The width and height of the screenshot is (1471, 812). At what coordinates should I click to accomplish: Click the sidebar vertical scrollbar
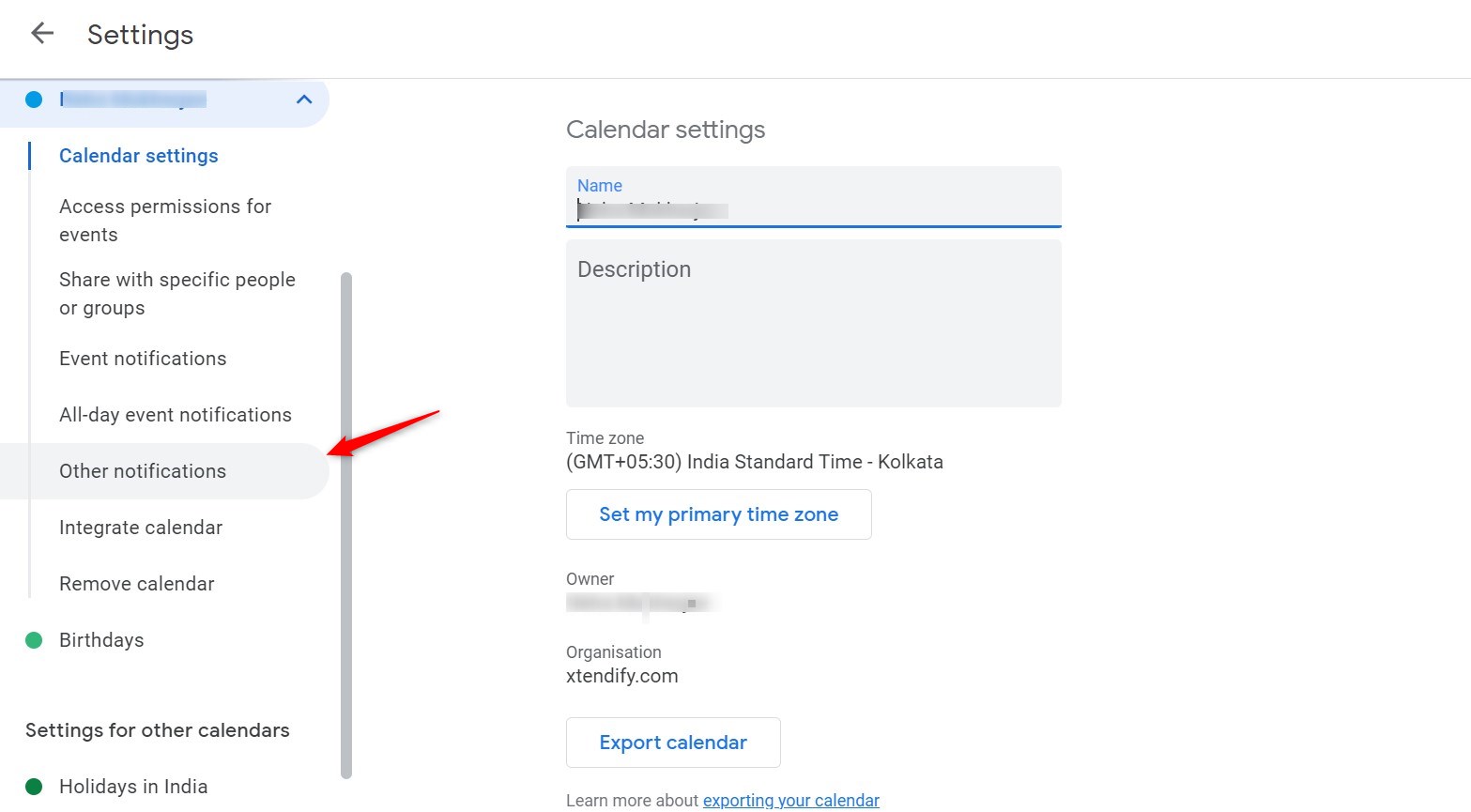(346, 526)
